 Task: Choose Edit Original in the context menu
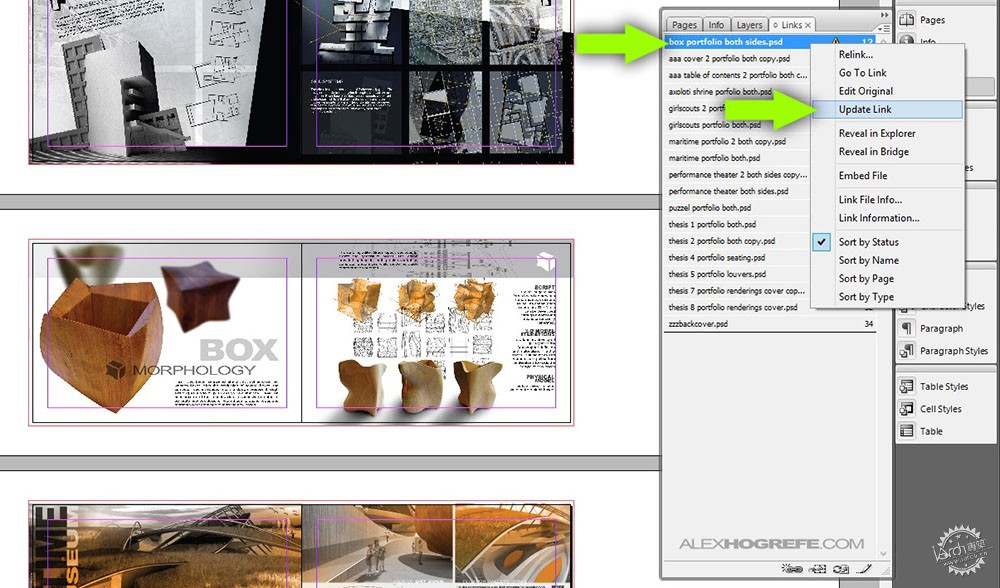pos(865,91)
